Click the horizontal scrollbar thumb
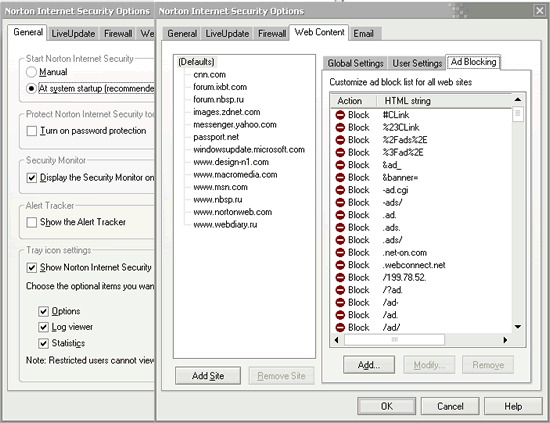This screenshot has width=550, height=423. point(394,340)
